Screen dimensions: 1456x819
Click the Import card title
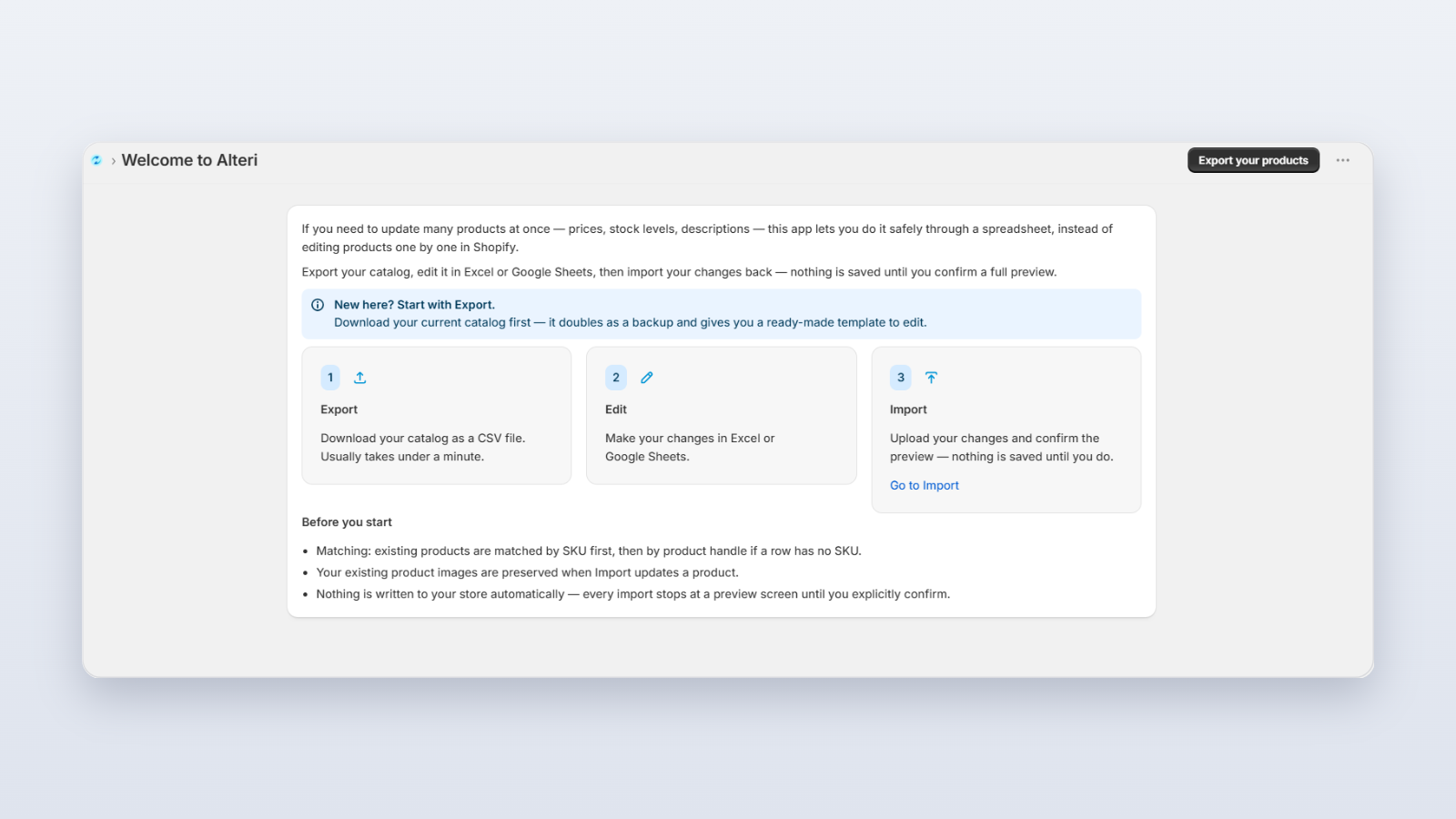(x=908, y=409)
